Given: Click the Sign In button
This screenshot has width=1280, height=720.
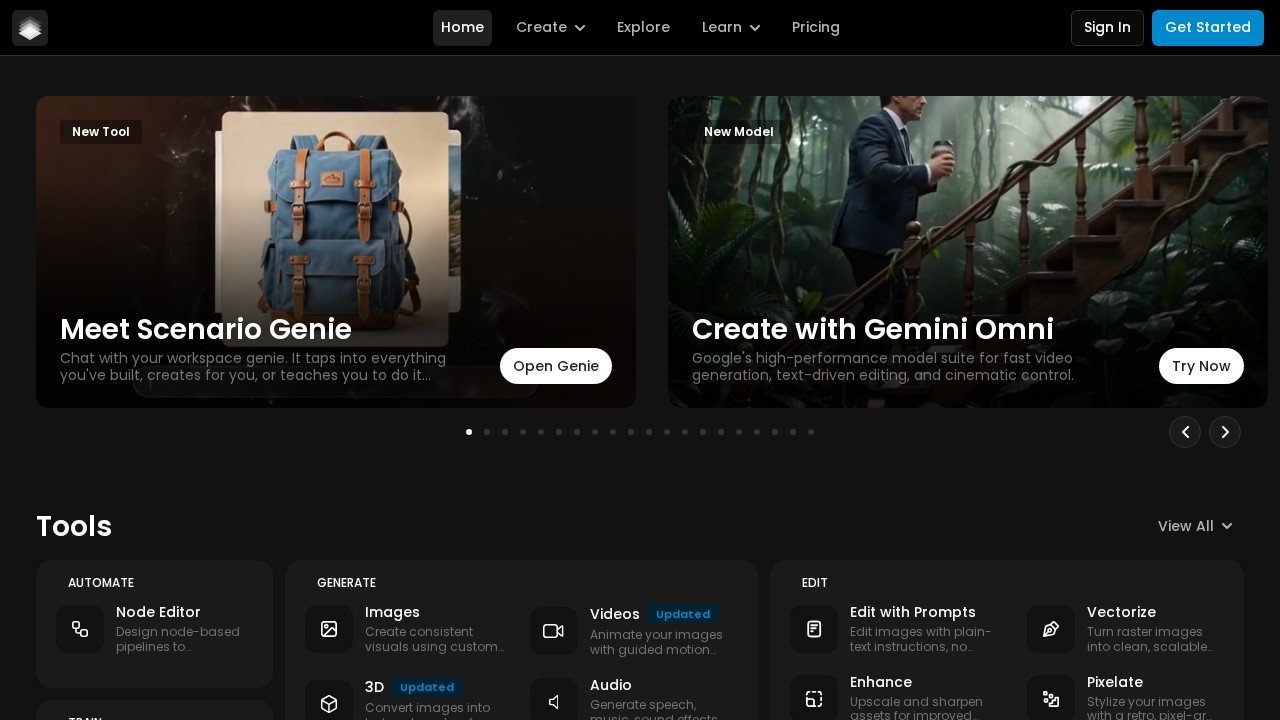Looking at the screenshot, I should (1107, 28).
